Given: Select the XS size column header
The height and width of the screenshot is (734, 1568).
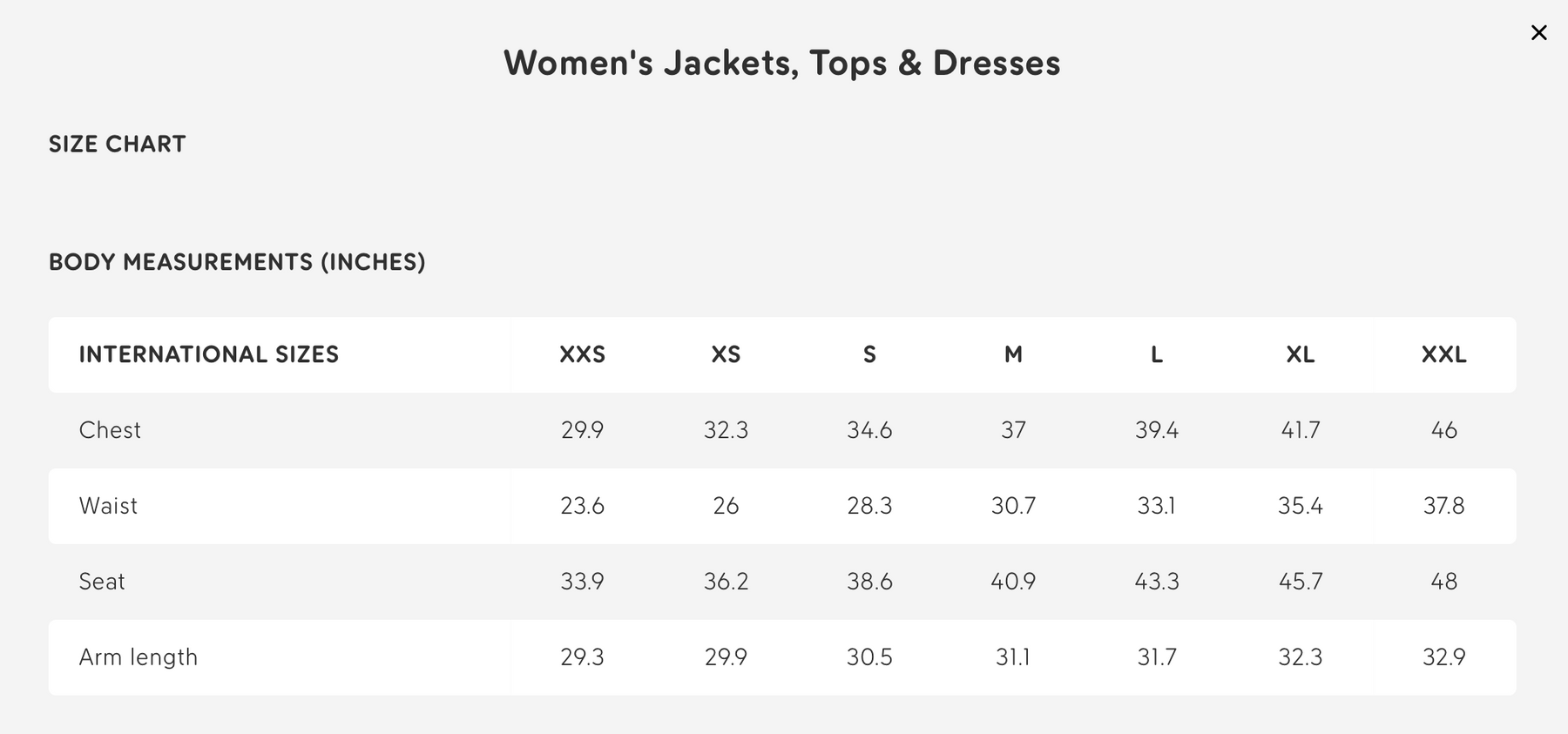Looking at the screenshot, I should coord(726,354).
